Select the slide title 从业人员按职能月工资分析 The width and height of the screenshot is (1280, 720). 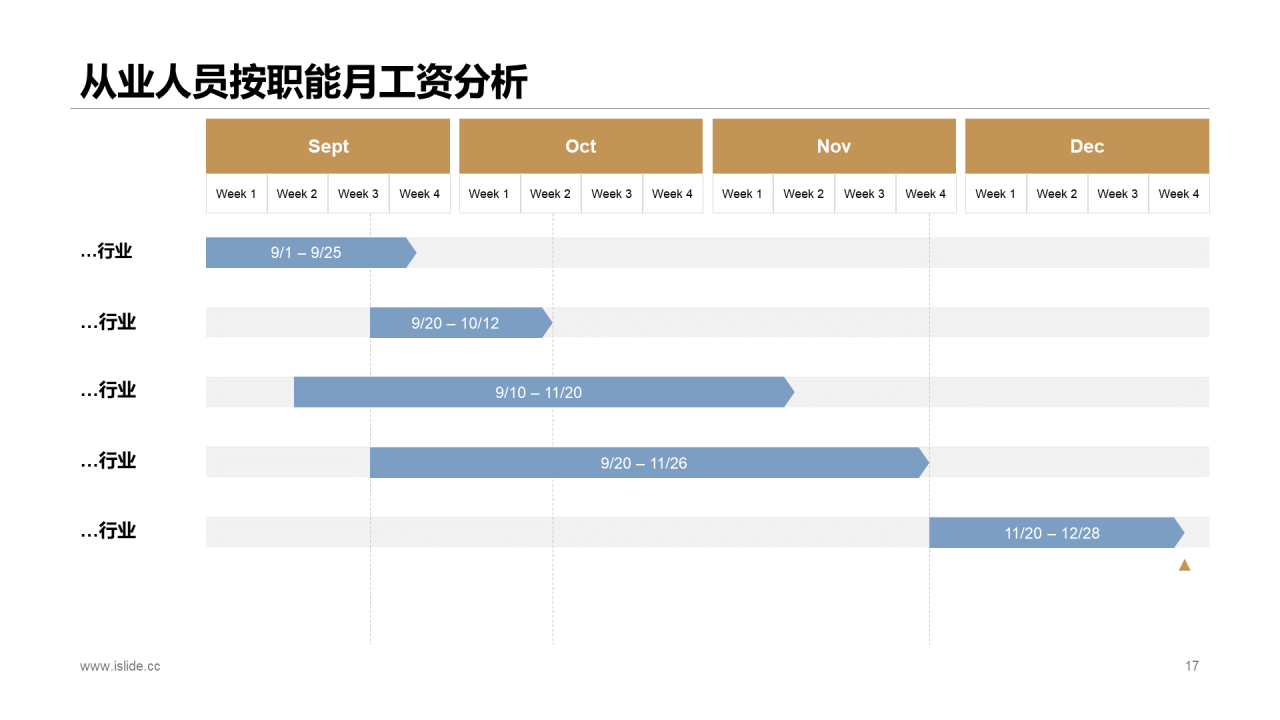pyautogui.click(x=303, y=82)
